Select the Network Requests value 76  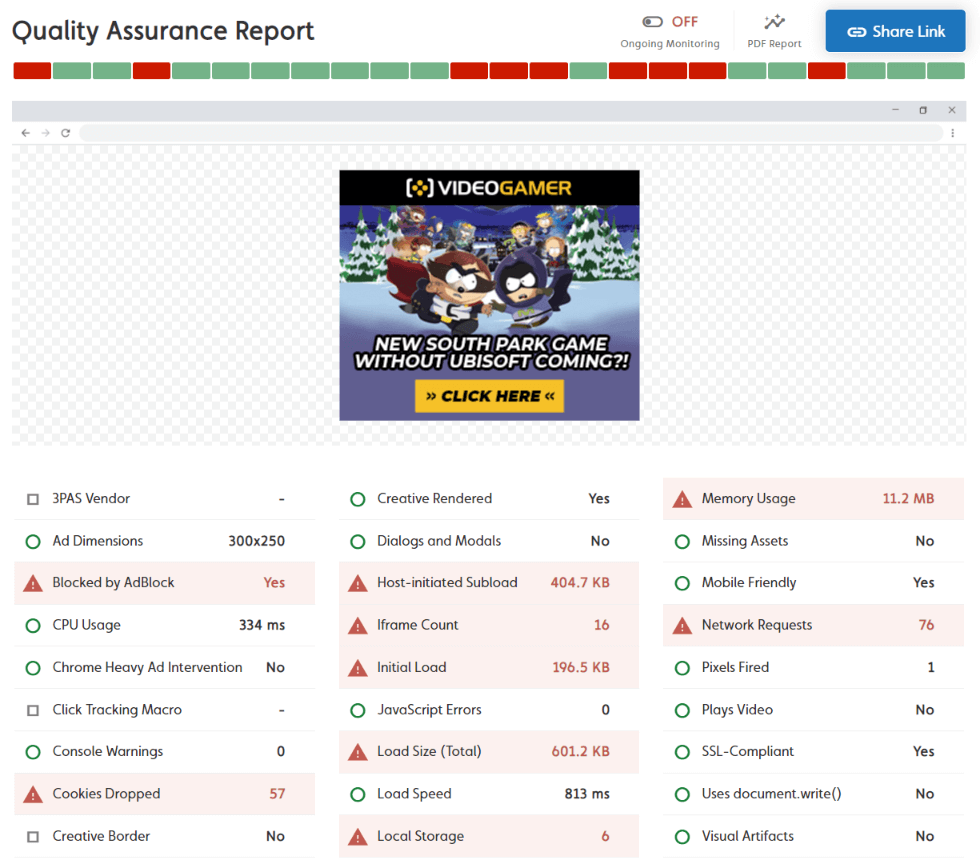[x=926, y=625]
